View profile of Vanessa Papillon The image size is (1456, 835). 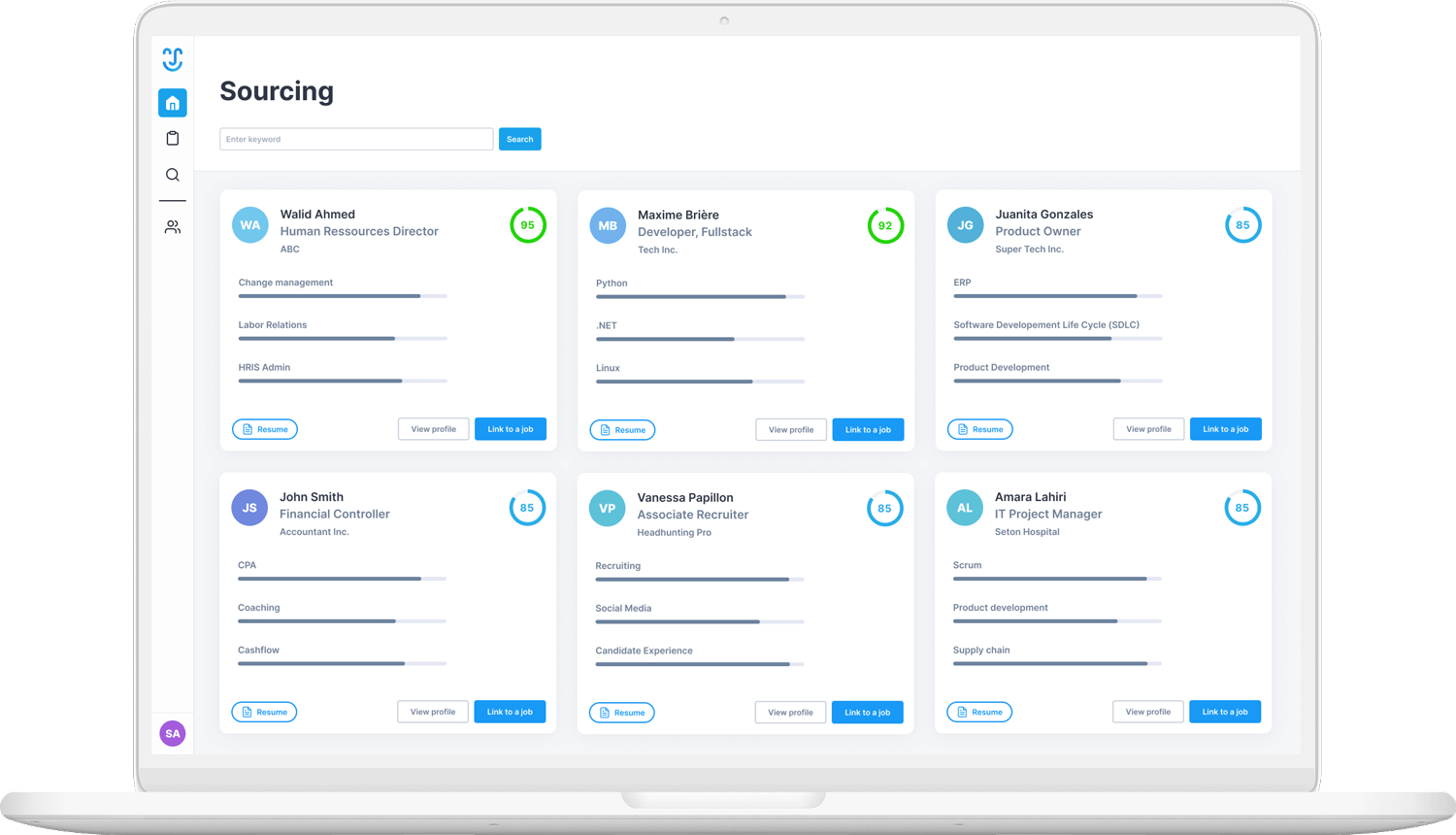pyautogui.click(x=790, y=713)
